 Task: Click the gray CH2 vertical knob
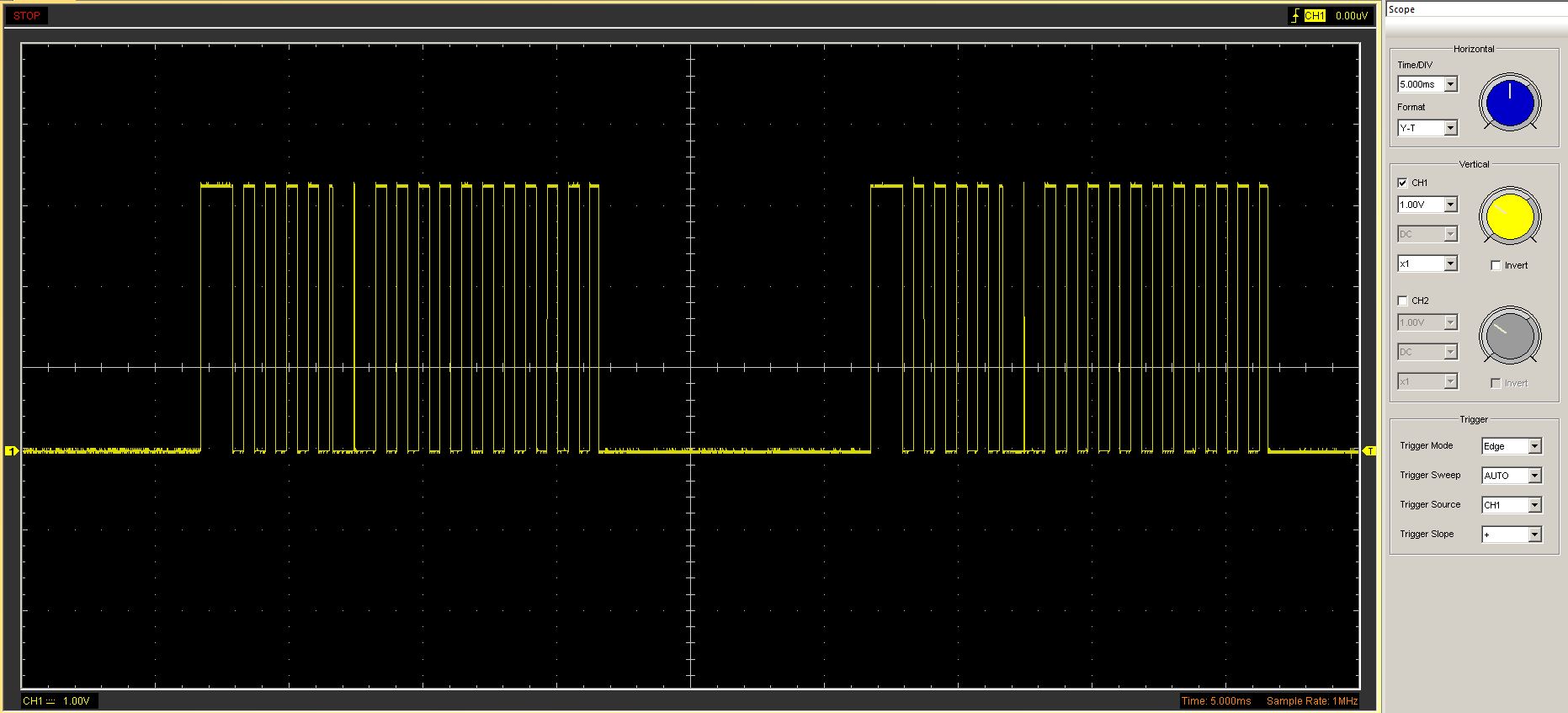pyautogui.click(x=1510, y=335)
